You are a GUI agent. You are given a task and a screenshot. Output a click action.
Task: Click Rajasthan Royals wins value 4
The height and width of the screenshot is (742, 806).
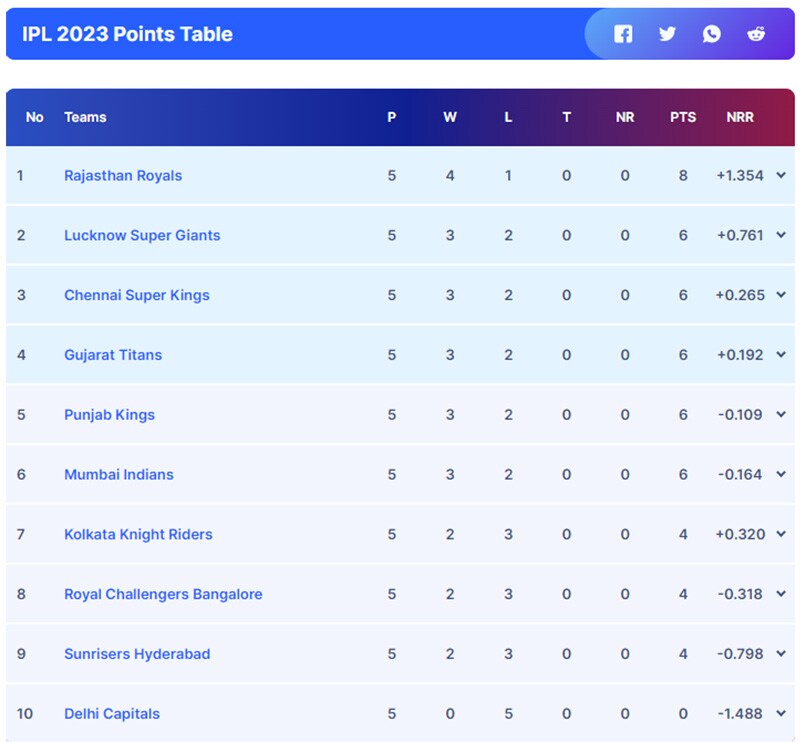tap(450, 175)
